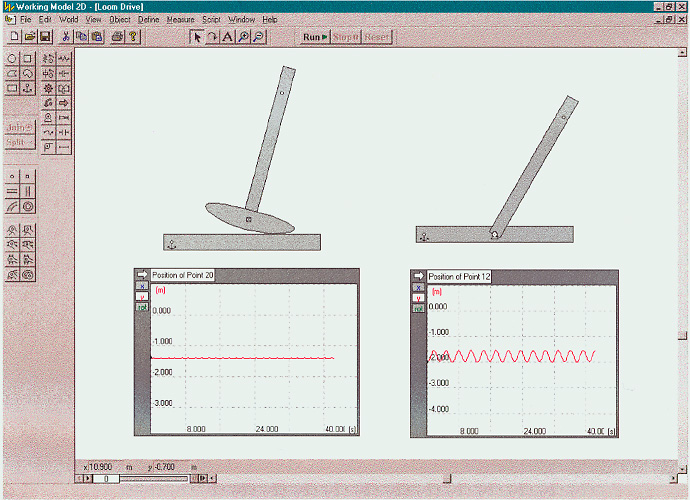Open the World menu

[68, 19]
